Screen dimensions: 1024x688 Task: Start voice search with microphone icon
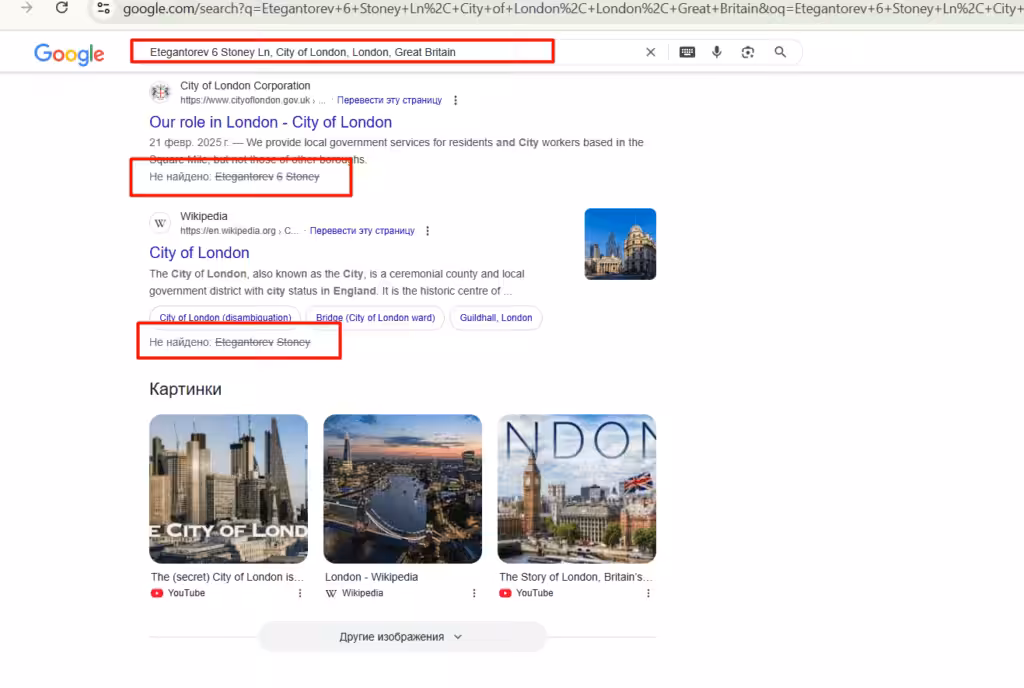pyautogui.click(x=717, y=52)
